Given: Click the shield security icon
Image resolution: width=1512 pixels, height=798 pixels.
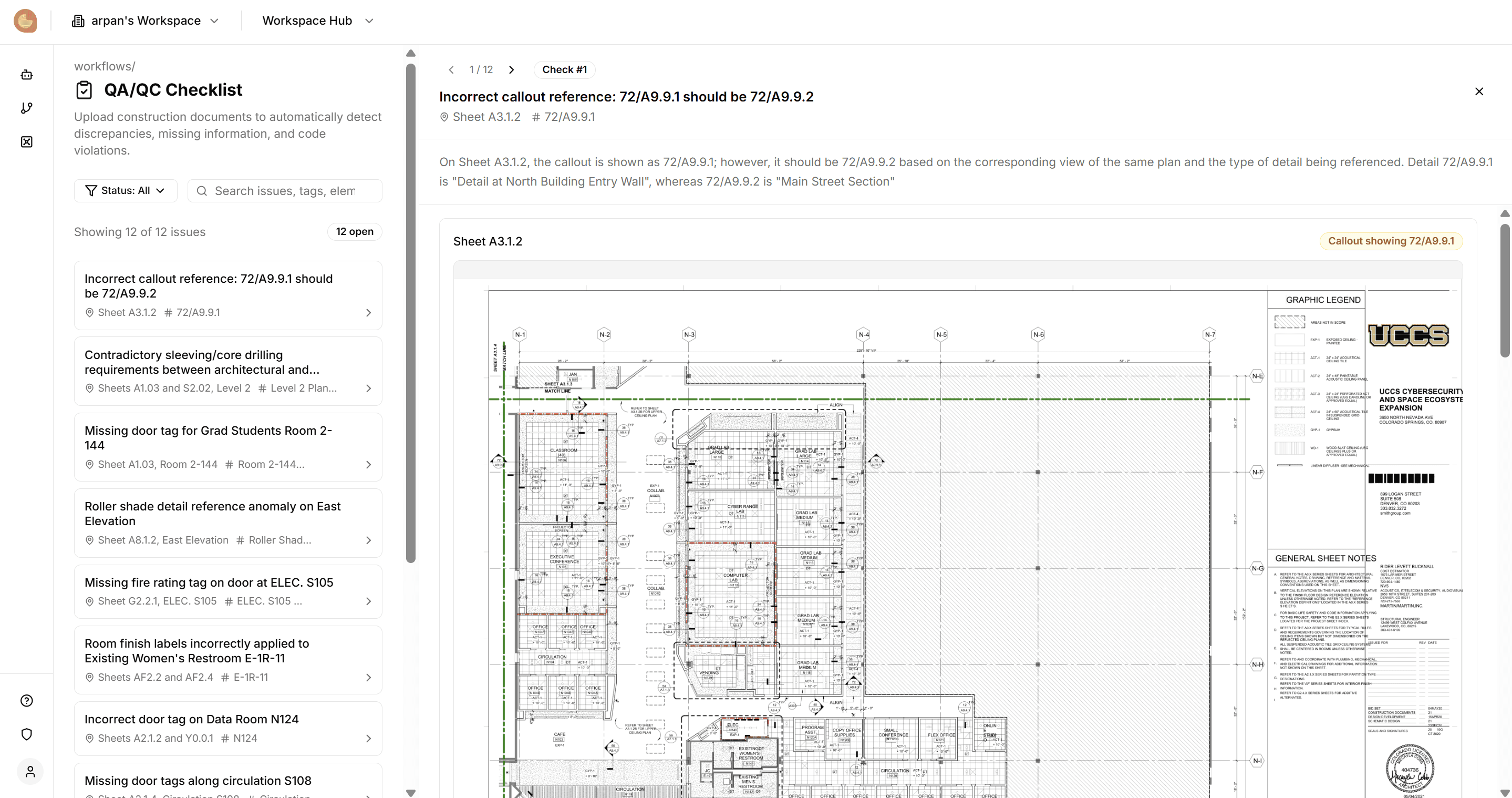Looking at the screenshot, I should tap(26, 734).
